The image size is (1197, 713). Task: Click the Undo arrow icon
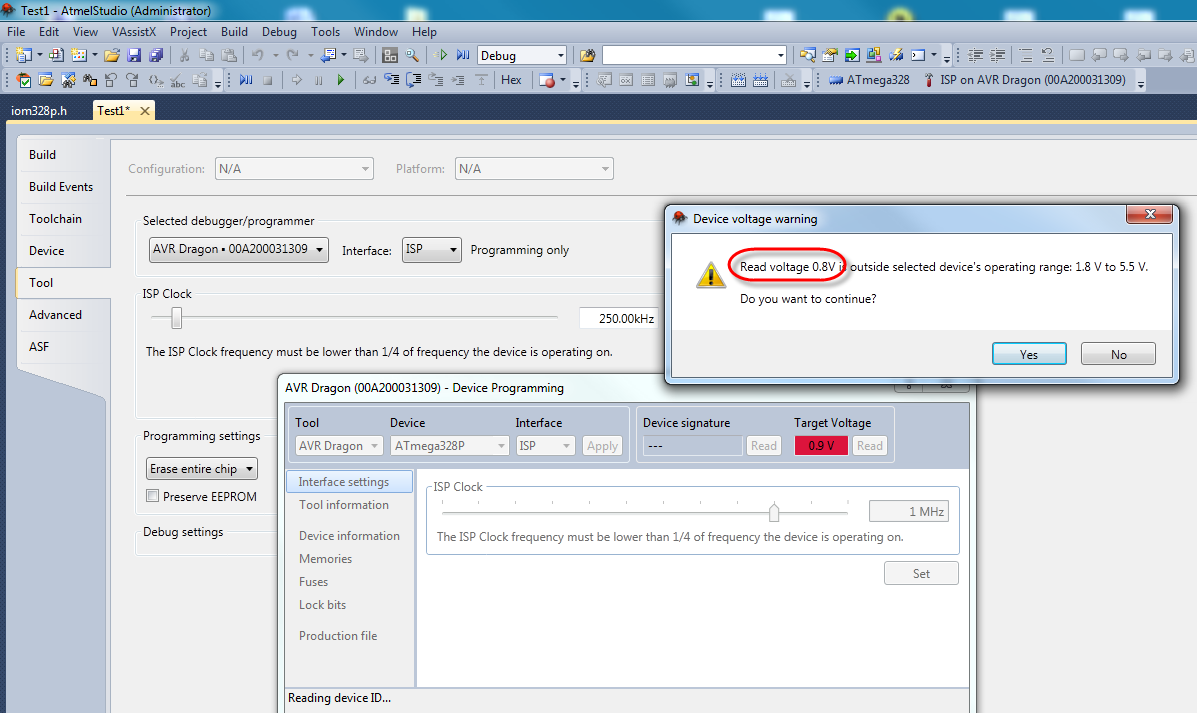coord(257,55)
